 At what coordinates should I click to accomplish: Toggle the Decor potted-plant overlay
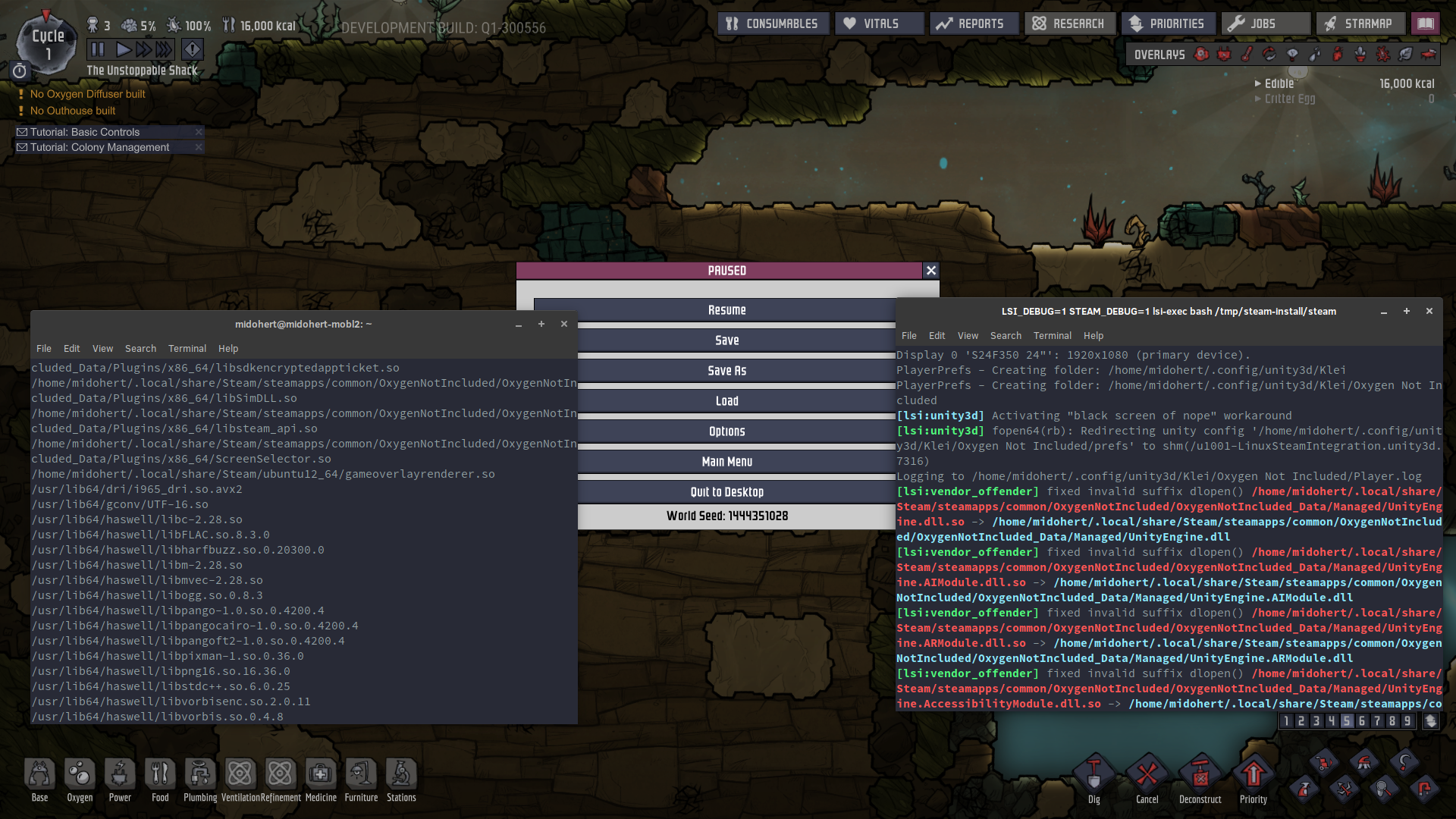click(x=1360, y=55)
